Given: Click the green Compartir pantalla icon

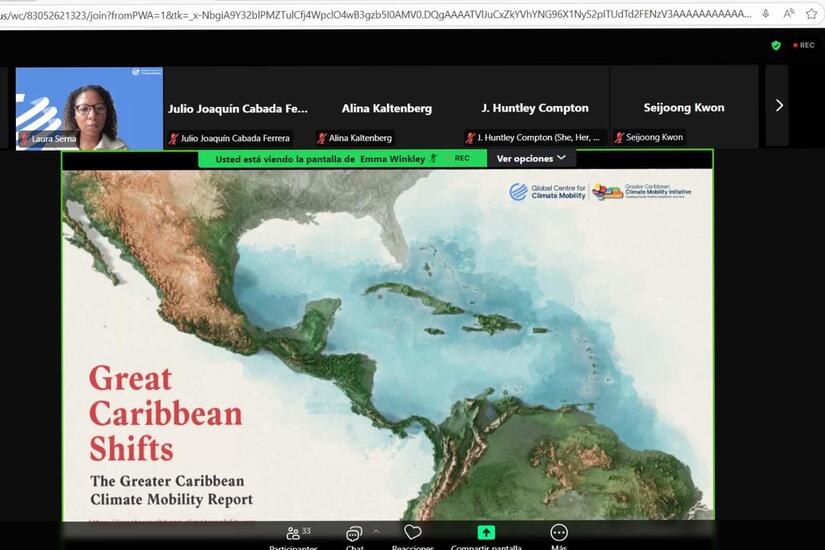Looking at the screenshot, I should (x=486, y=534).
